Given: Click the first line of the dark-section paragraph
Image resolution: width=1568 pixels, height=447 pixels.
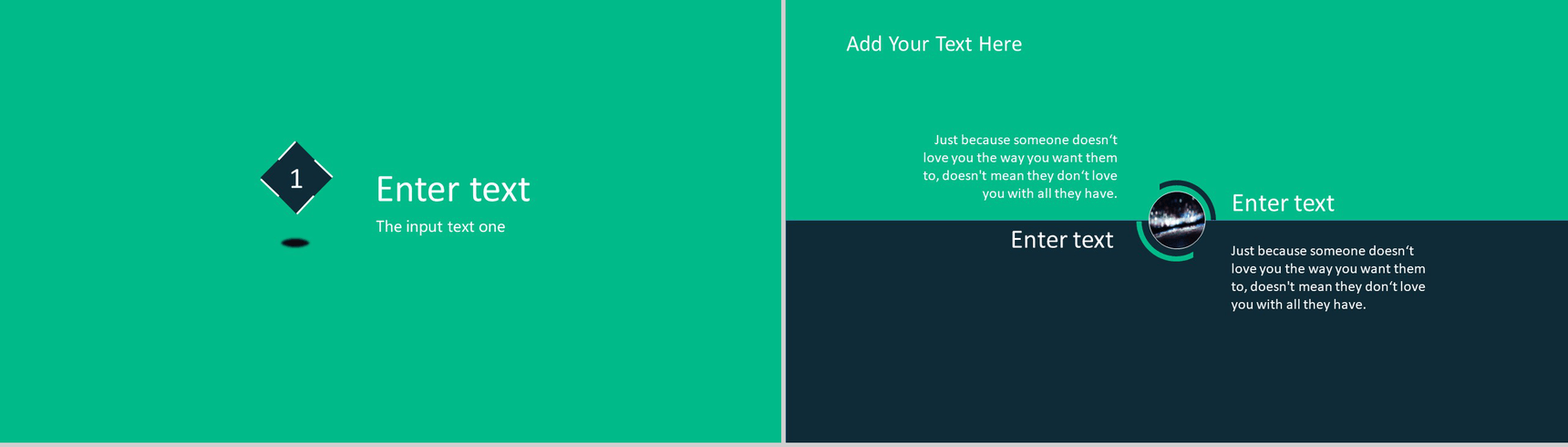Looking at the screenshot, I should [x=1322, y=251].
